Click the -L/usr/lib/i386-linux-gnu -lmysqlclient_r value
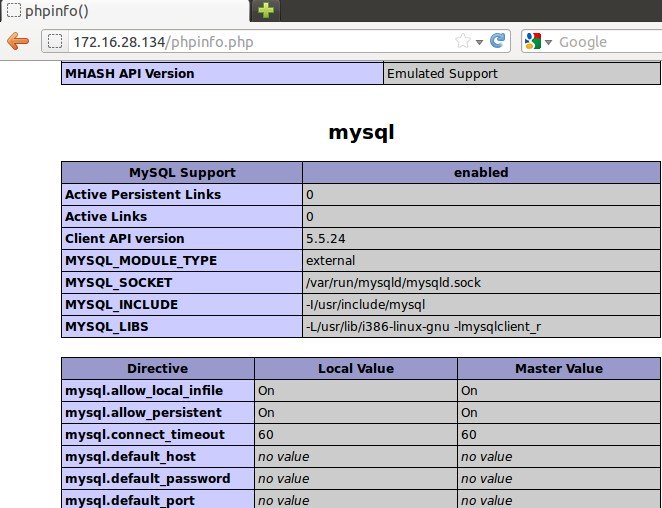The height and width of the screenshot is (508, 662). [x=423, y=327]
